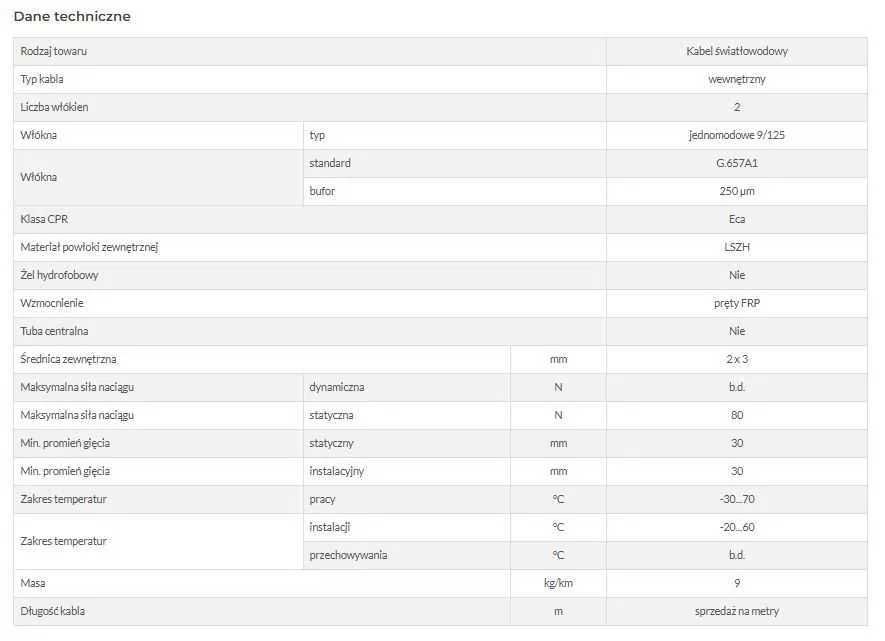
Task: Click the "Typ kabla" row label
Action: pyautogui.click(x=42, y=79)
